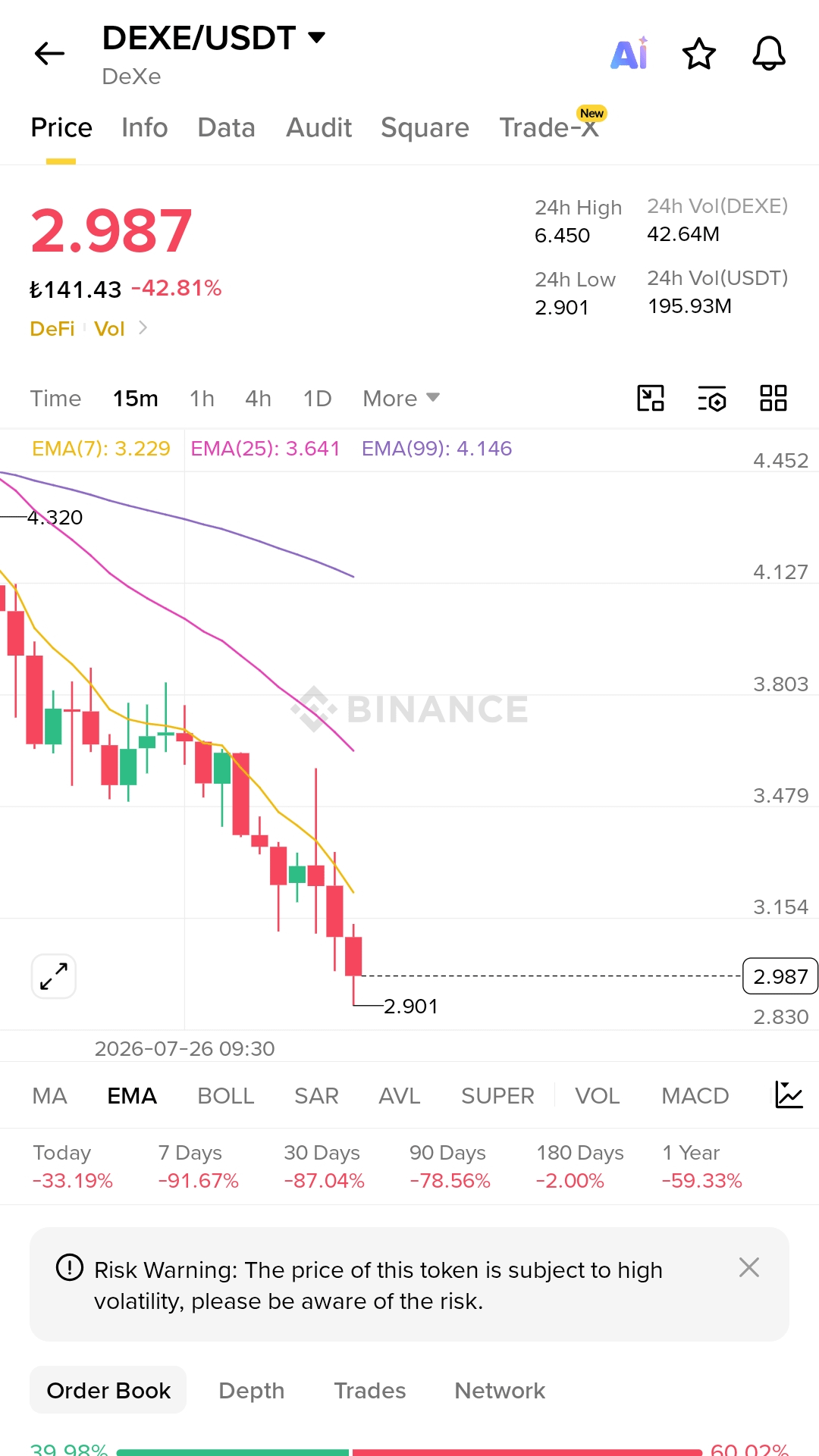Image resolution: width=819 pixels, height=1456 pixels.
Task: Click the 30 Days -87.04% performance
Action: tap(325, 1166)
